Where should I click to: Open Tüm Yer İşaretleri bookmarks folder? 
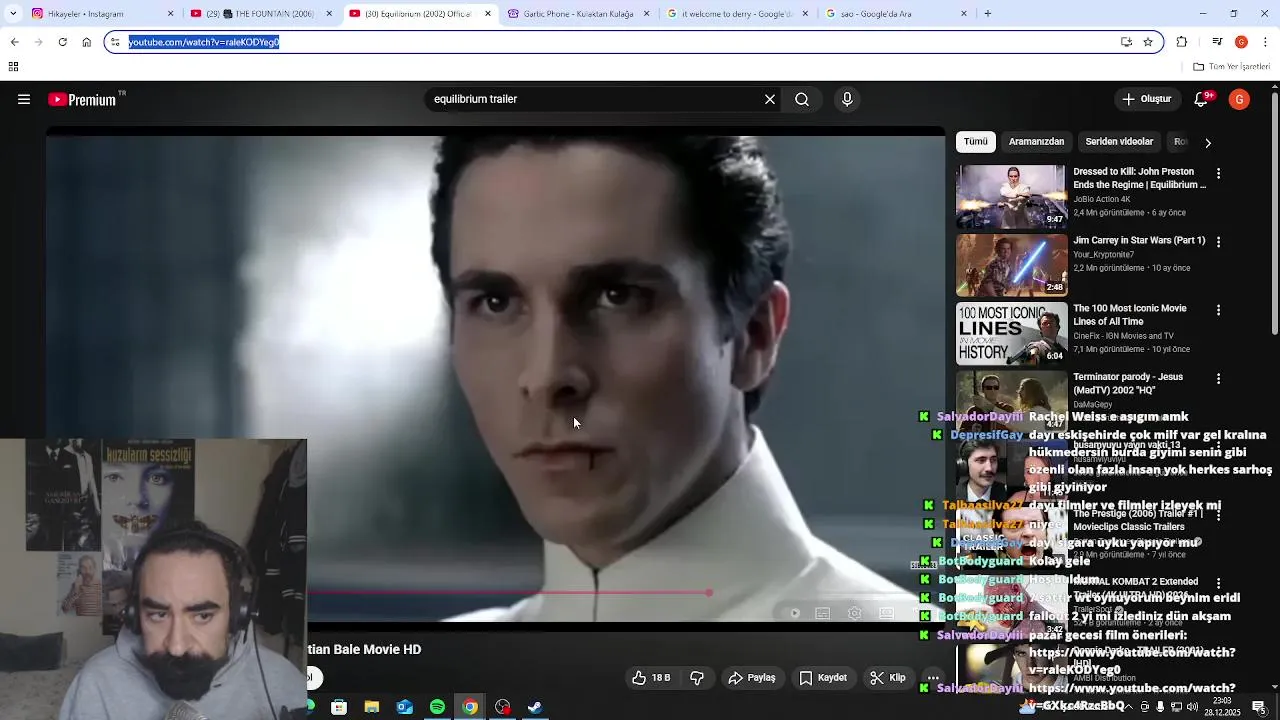pos(1232,67)
